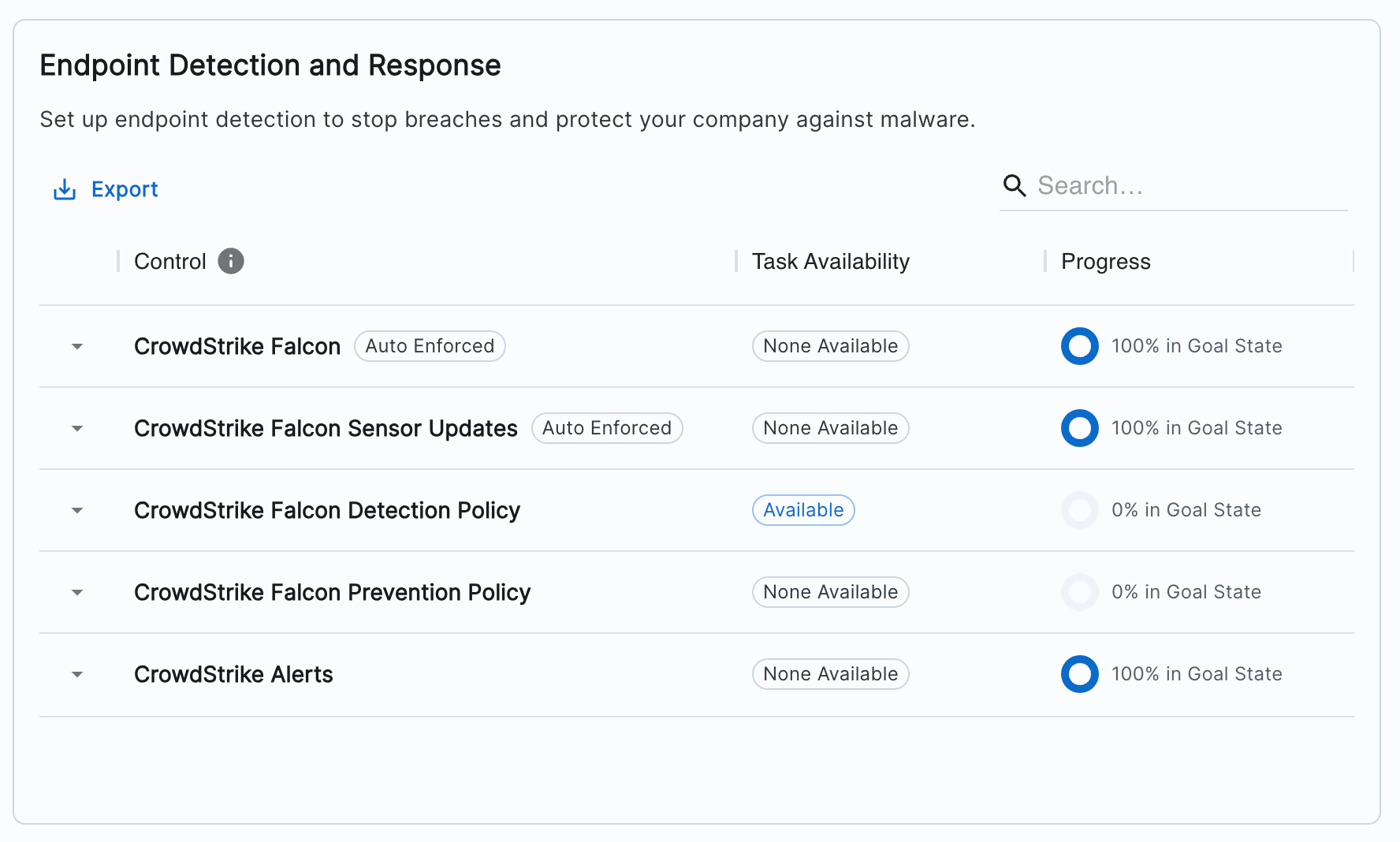Click CrowdStrike Alerts progress ring icon
The height and width of the screenshot is (842, 1400).
(x=1079, y=674)
